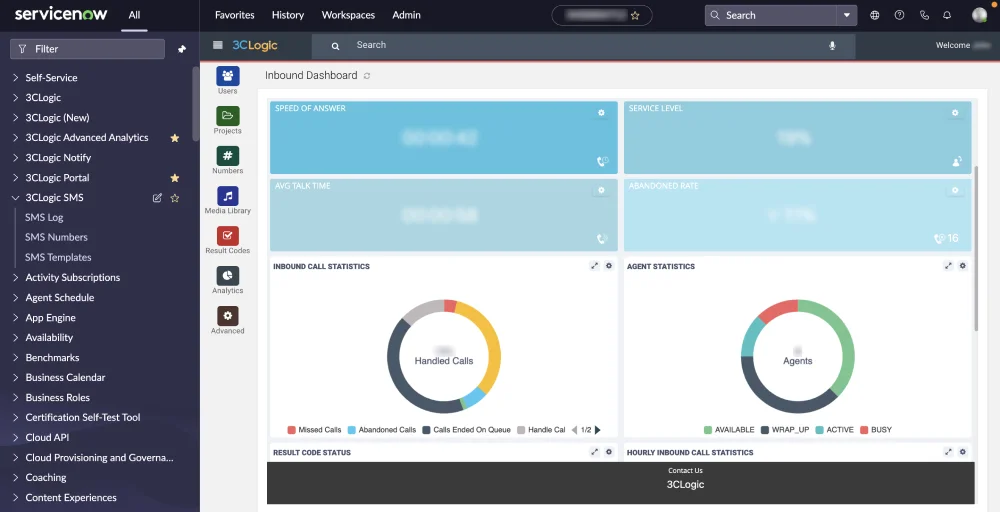Open Service Level tile settings gear

tap(955, 113)
